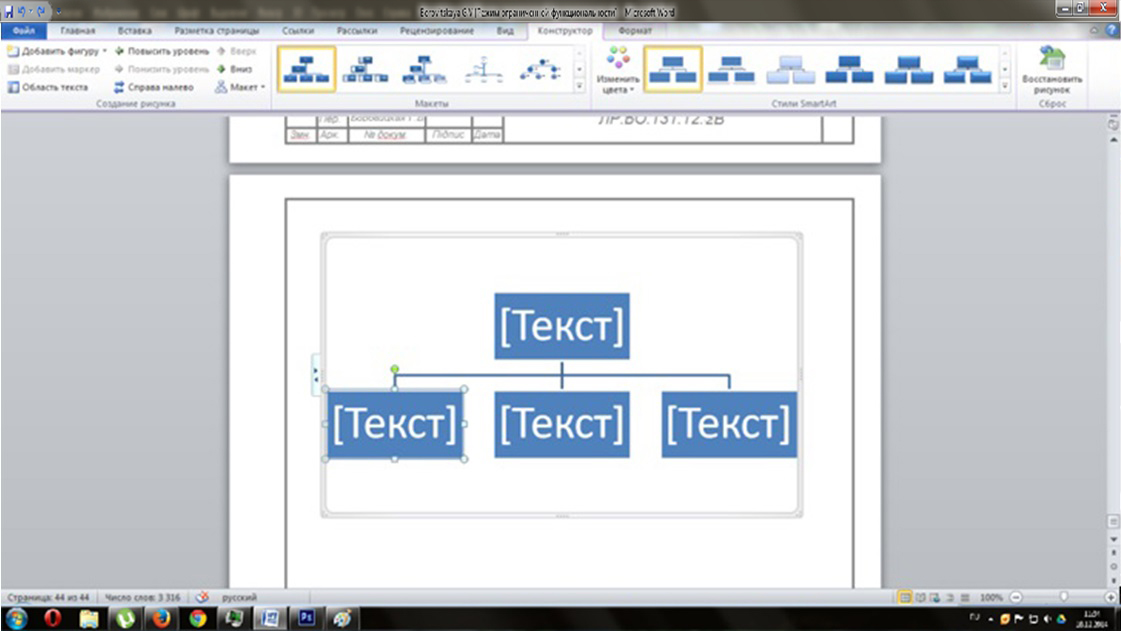Switch to Формат tab
1121x631 pixels.
point(635,31)
